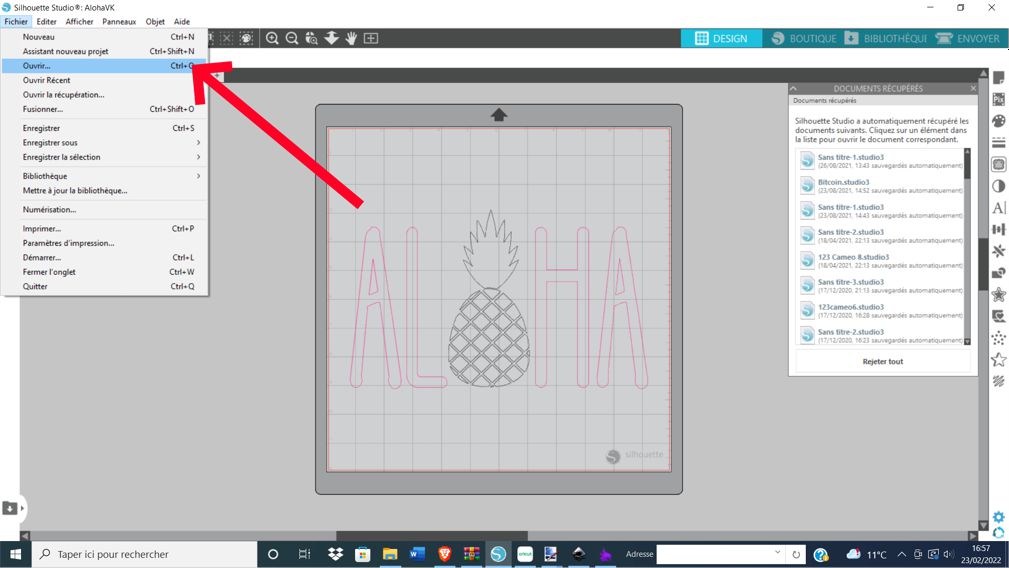Viewport: 1009px width, 568px height.
Task: Open recovered 123 Cameo 8.studio3 document
Action: (880, 261)
